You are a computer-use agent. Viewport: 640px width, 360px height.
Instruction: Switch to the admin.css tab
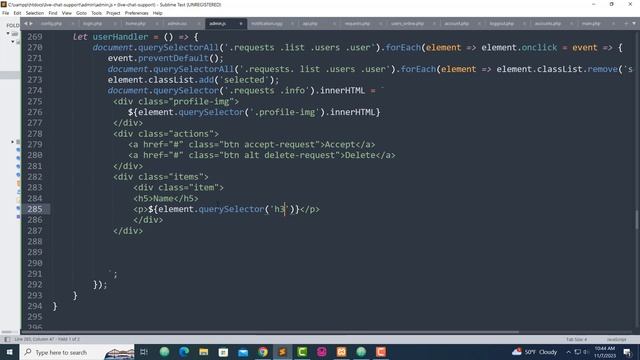(177, 24)
